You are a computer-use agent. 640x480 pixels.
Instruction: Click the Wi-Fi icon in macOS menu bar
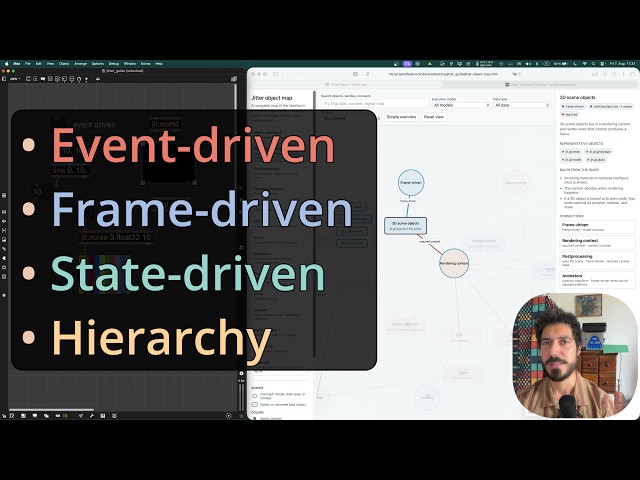tap(584, 64)
